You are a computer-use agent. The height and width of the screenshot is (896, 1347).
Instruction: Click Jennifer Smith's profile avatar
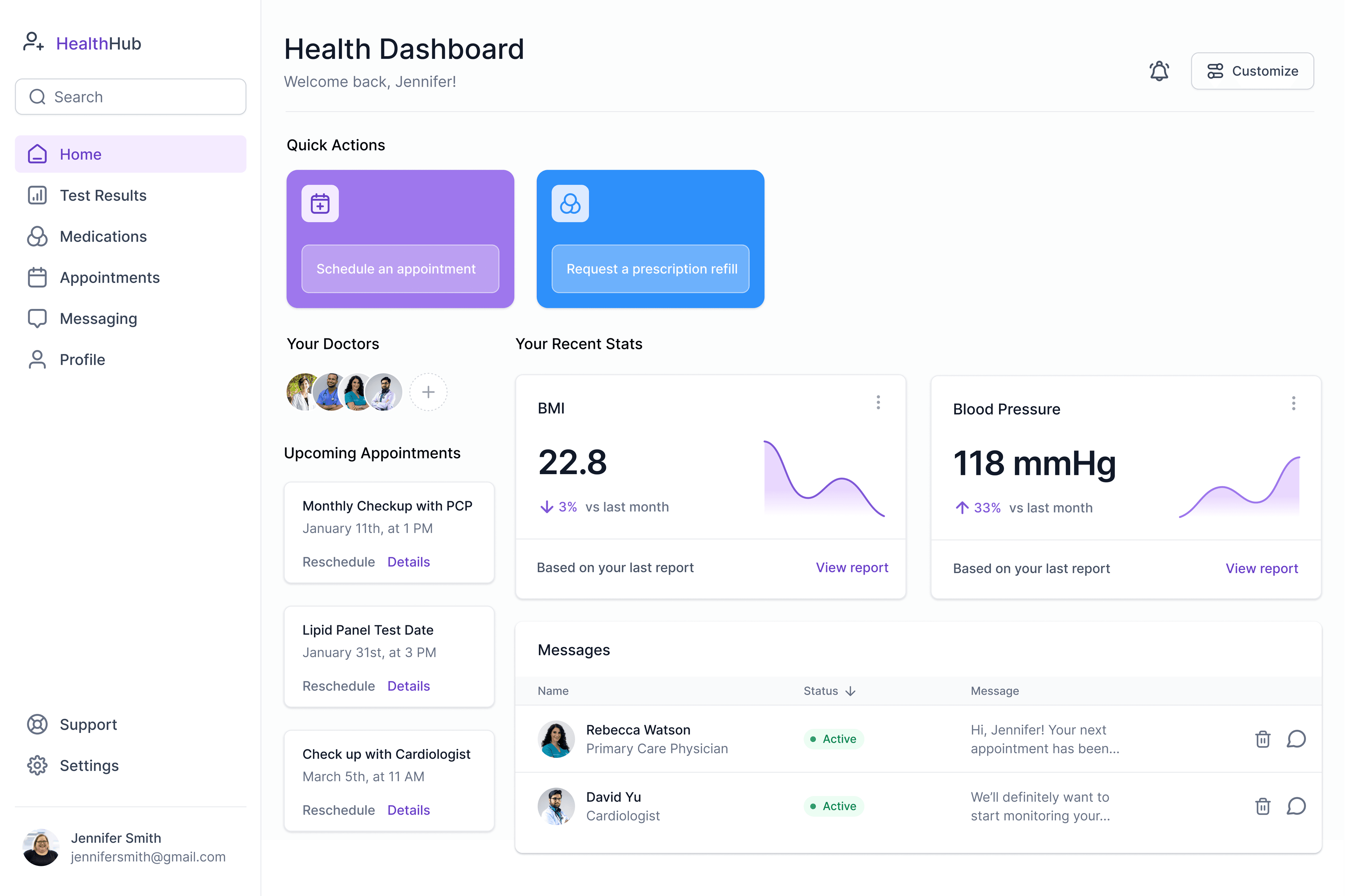41,847
